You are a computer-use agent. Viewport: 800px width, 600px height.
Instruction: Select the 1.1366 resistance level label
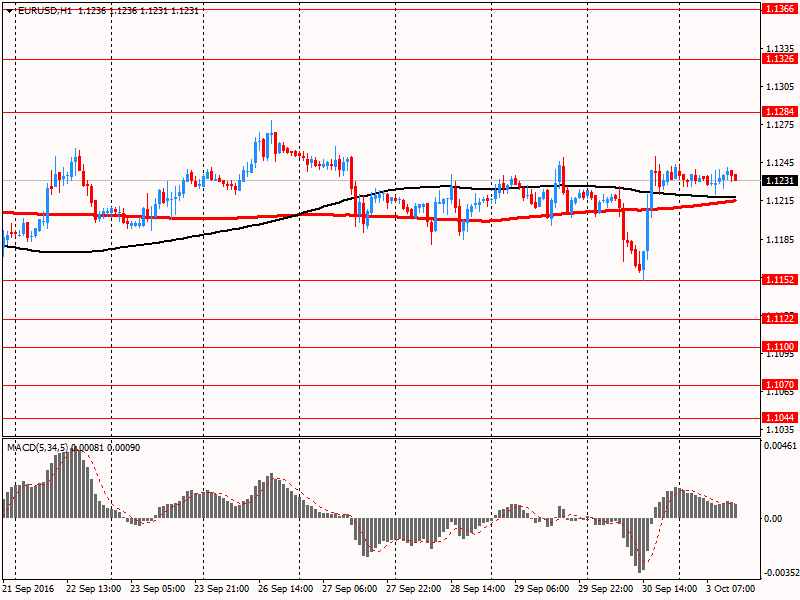780,9
